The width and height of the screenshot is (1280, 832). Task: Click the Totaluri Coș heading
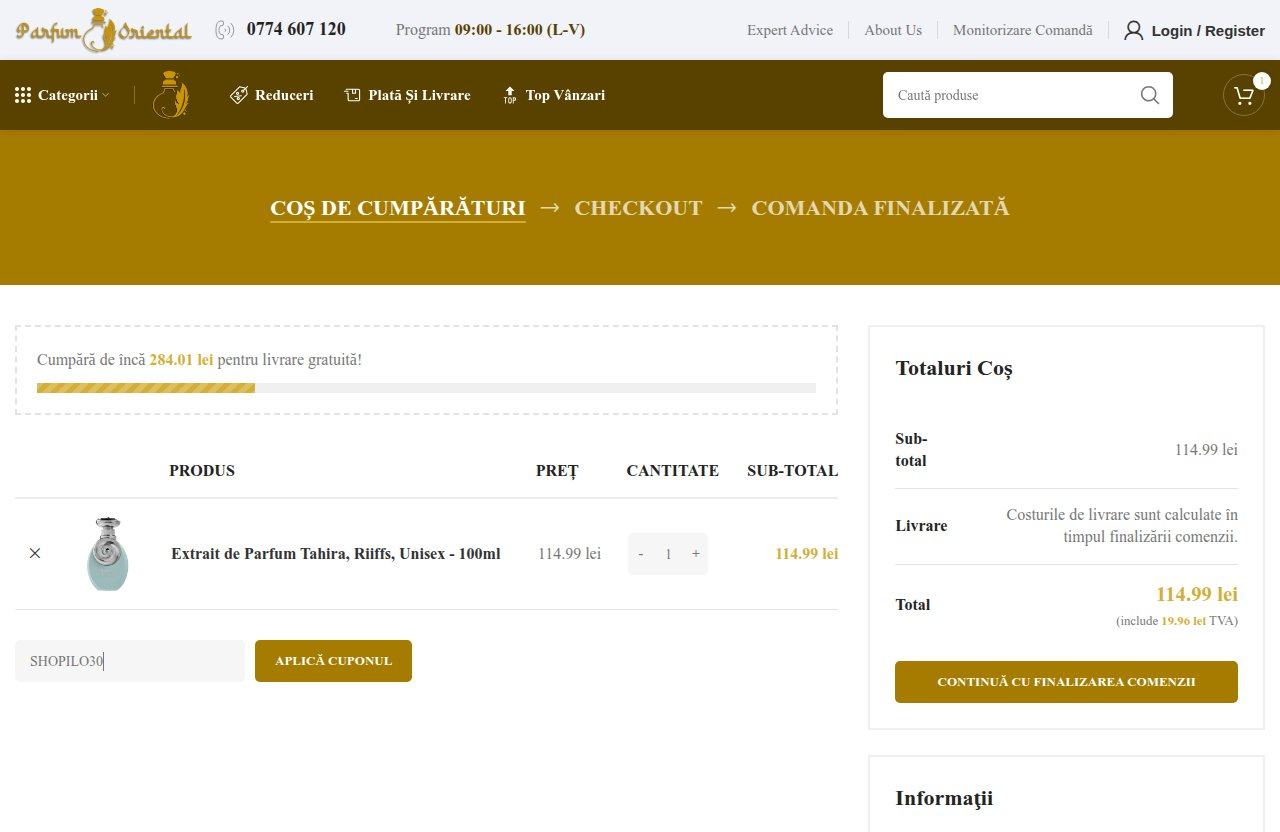954,368
